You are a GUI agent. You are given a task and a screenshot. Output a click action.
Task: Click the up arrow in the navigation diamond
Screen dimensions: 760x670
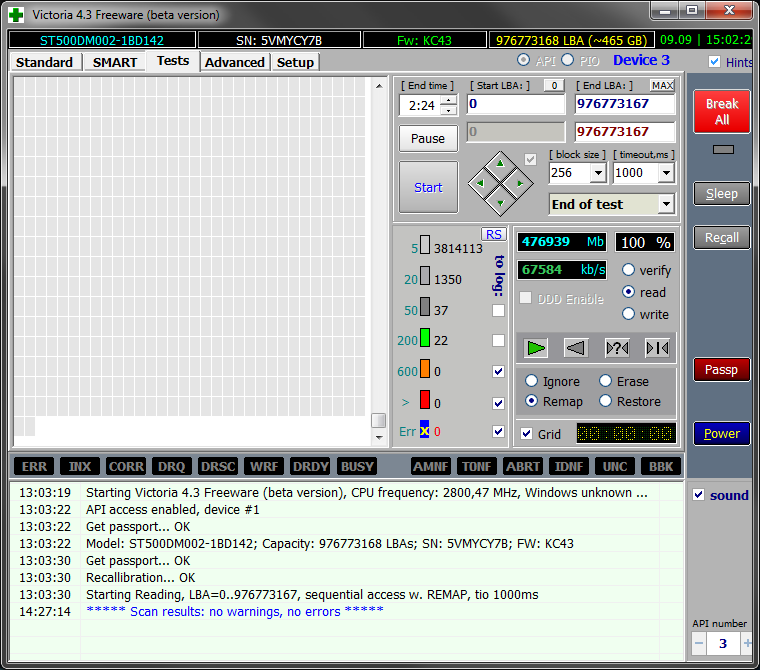(500, 163)
